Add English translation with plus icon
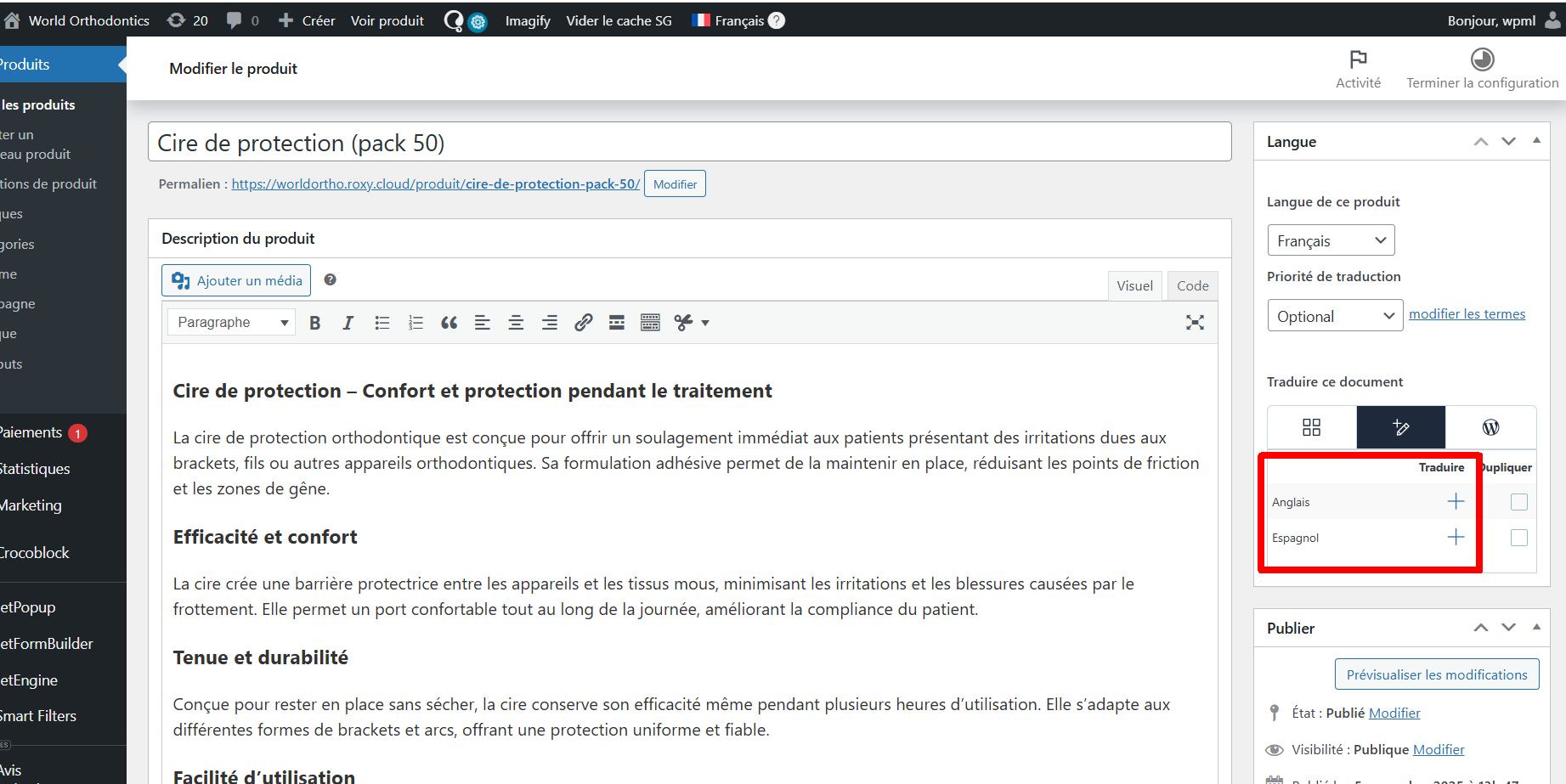Screen dimensions: 1566x784 pos(1455,502)
